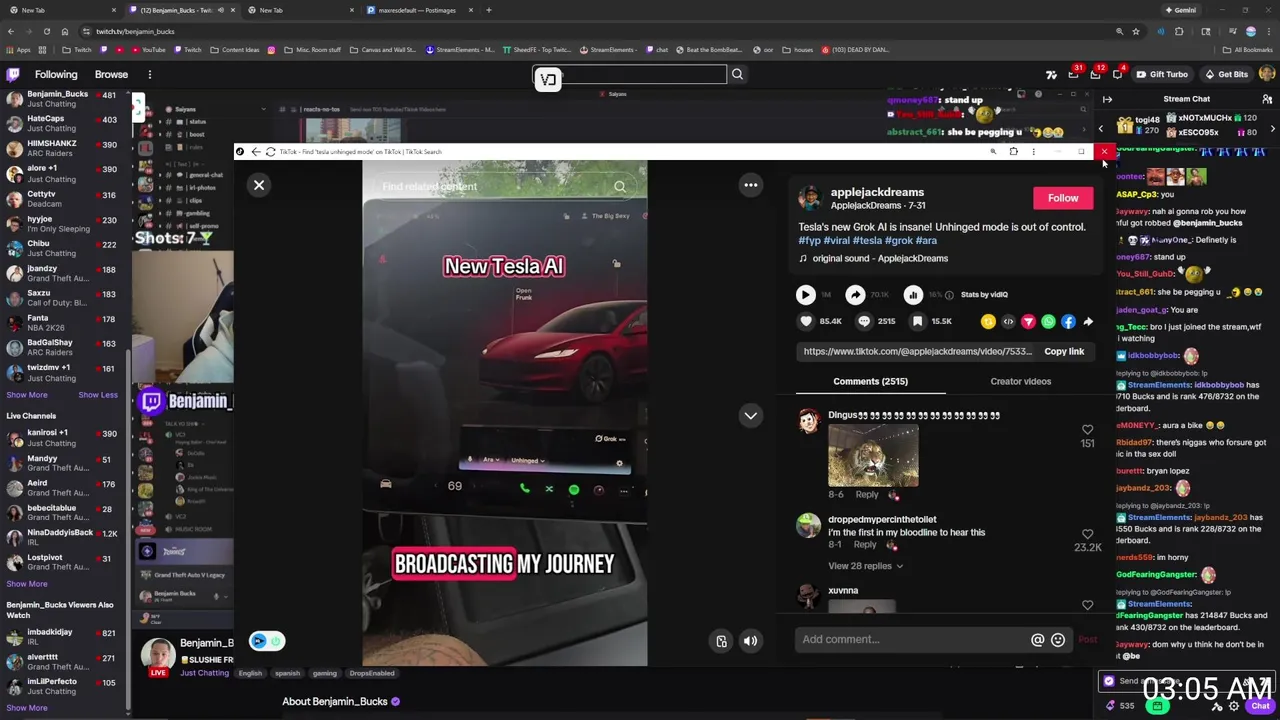This screenshot has width=1280, height=720.
Task: Click Show Less in Twitch sidebar
Action: pos(98,395)
